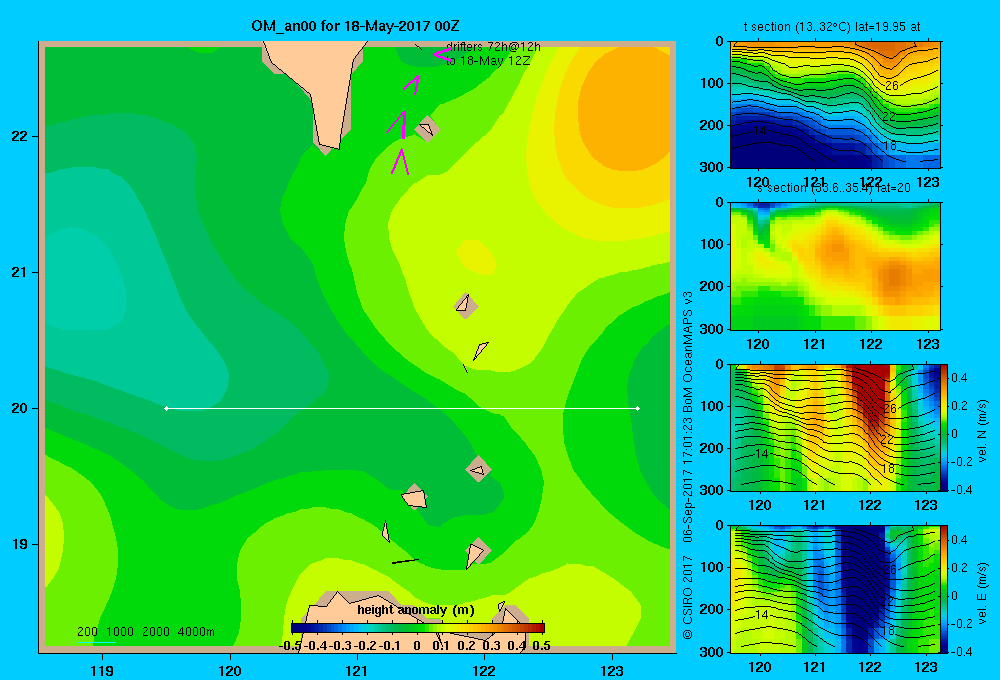This screenshot has width=1000, height=680.
Task: Open the salinity s section plot
Action: 835,266
